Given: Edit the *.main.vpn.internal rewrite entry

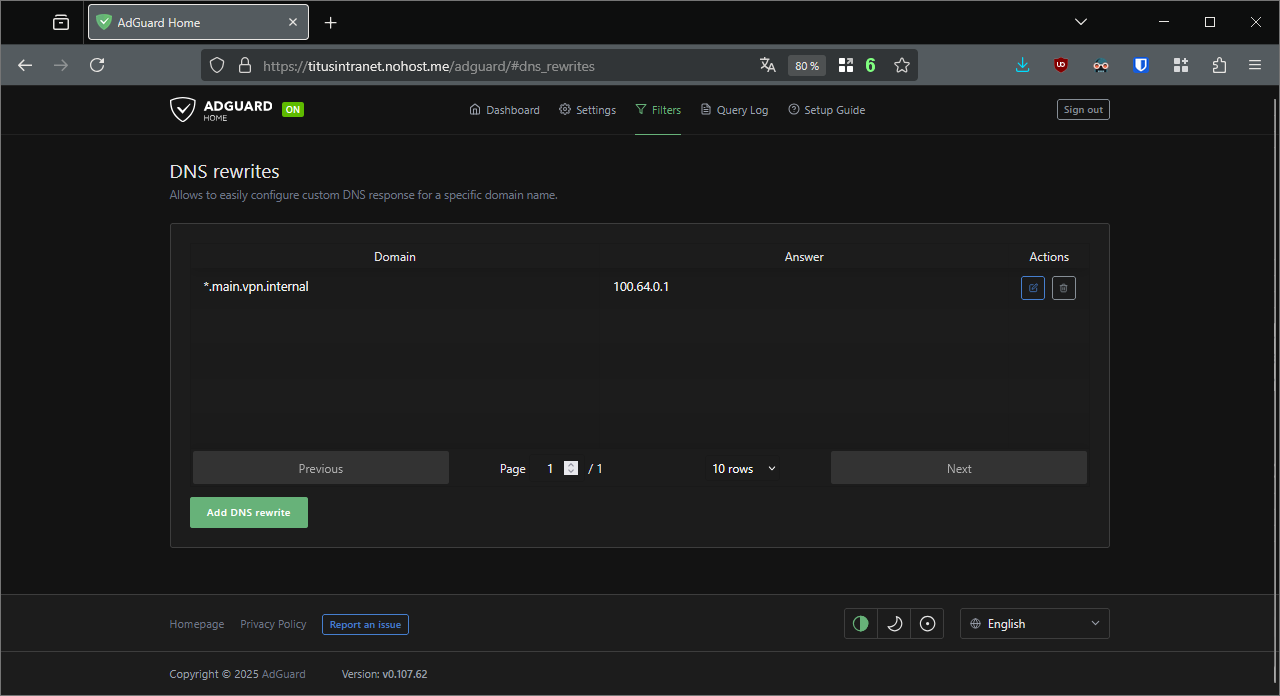Looking at the screenshot, I should pyautogui.click(x=1033, y=288).
